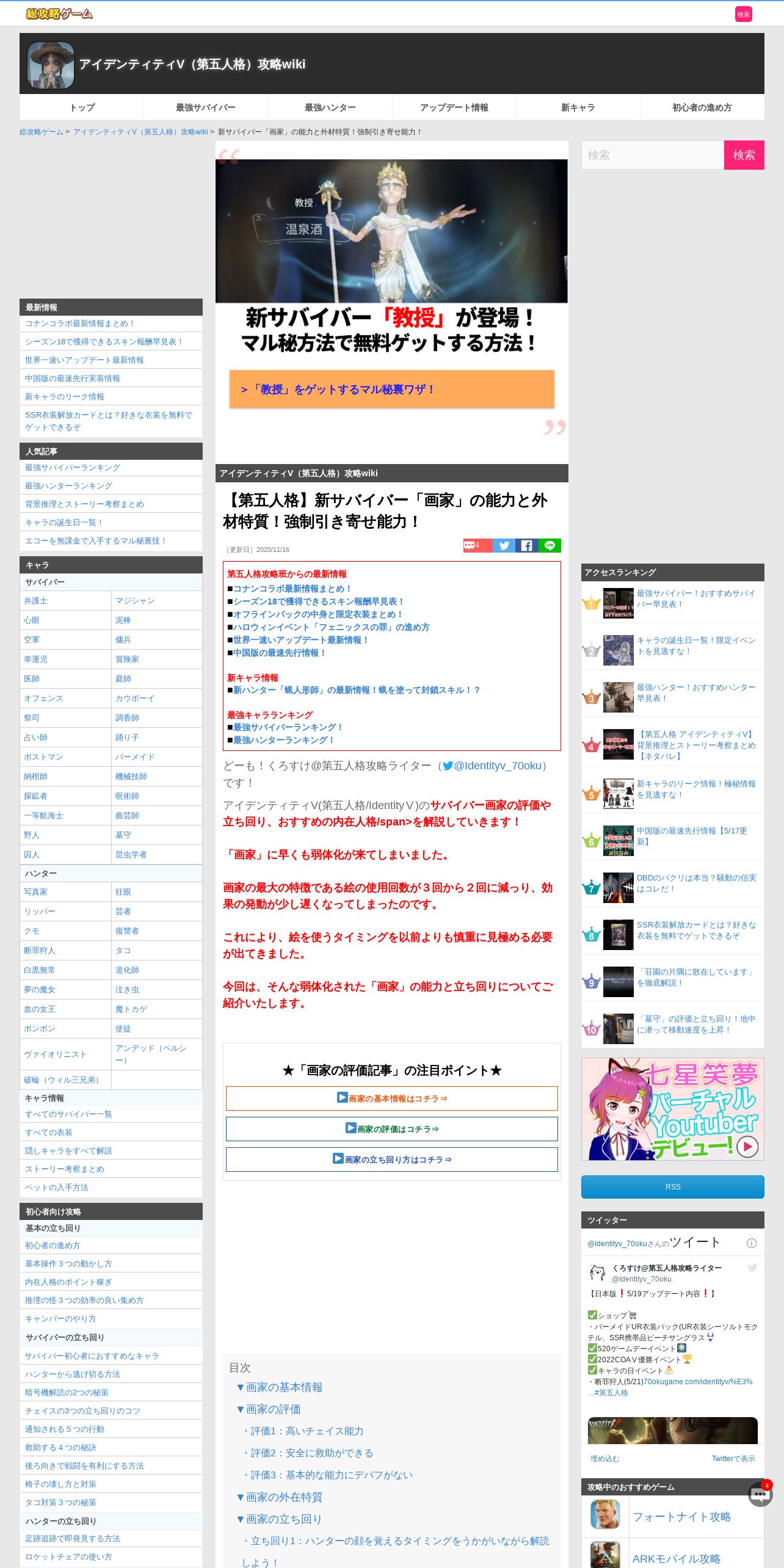Screen dimensions: 784x1568
Task: Click rank 1 crown thumbnail 最強サバイバー
Action: (x=618, y=603)
